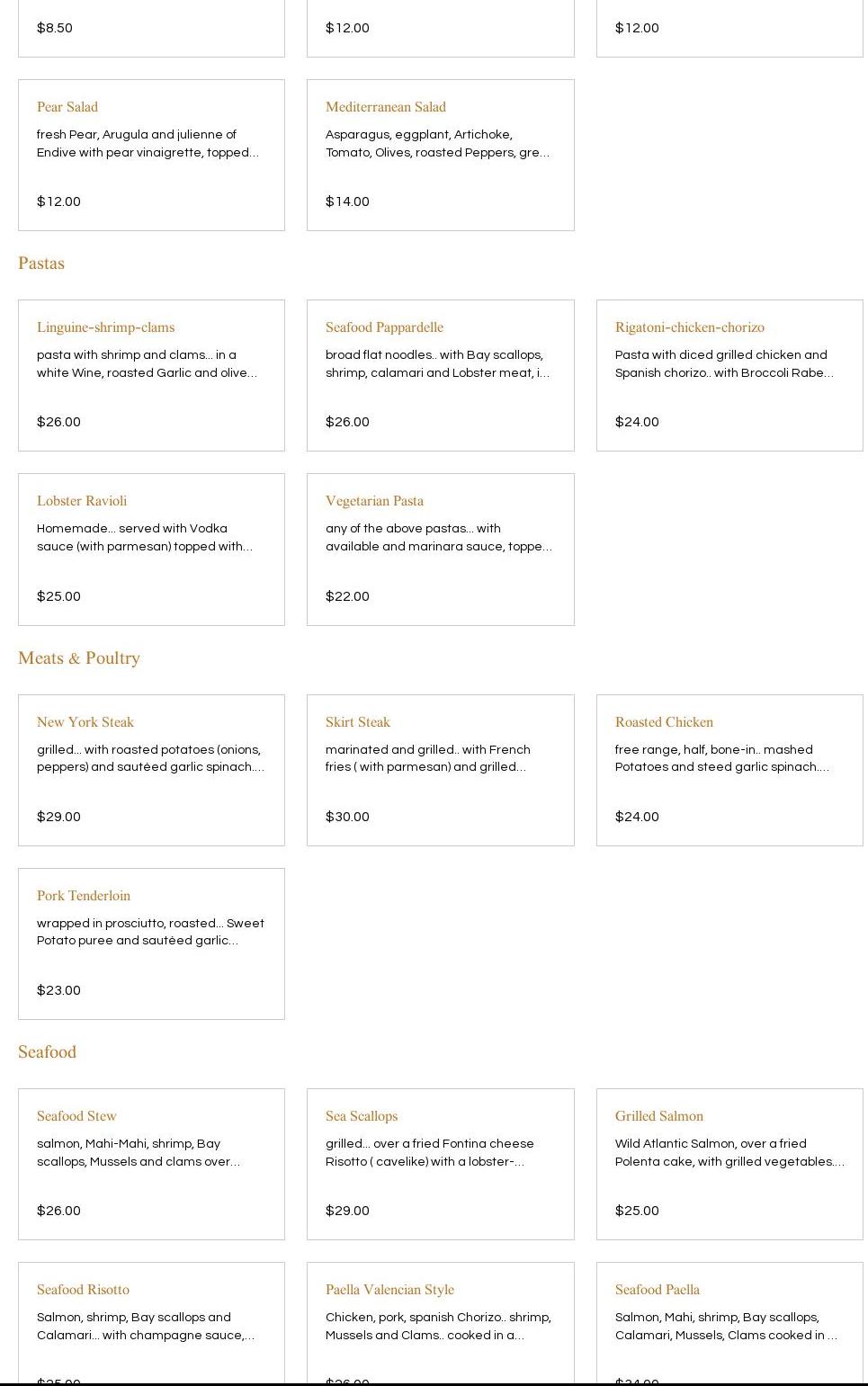This screenshot has width=868, height=1386.
Task: Open the Seafood Paella item
Action: click(x=658, y=1290)
